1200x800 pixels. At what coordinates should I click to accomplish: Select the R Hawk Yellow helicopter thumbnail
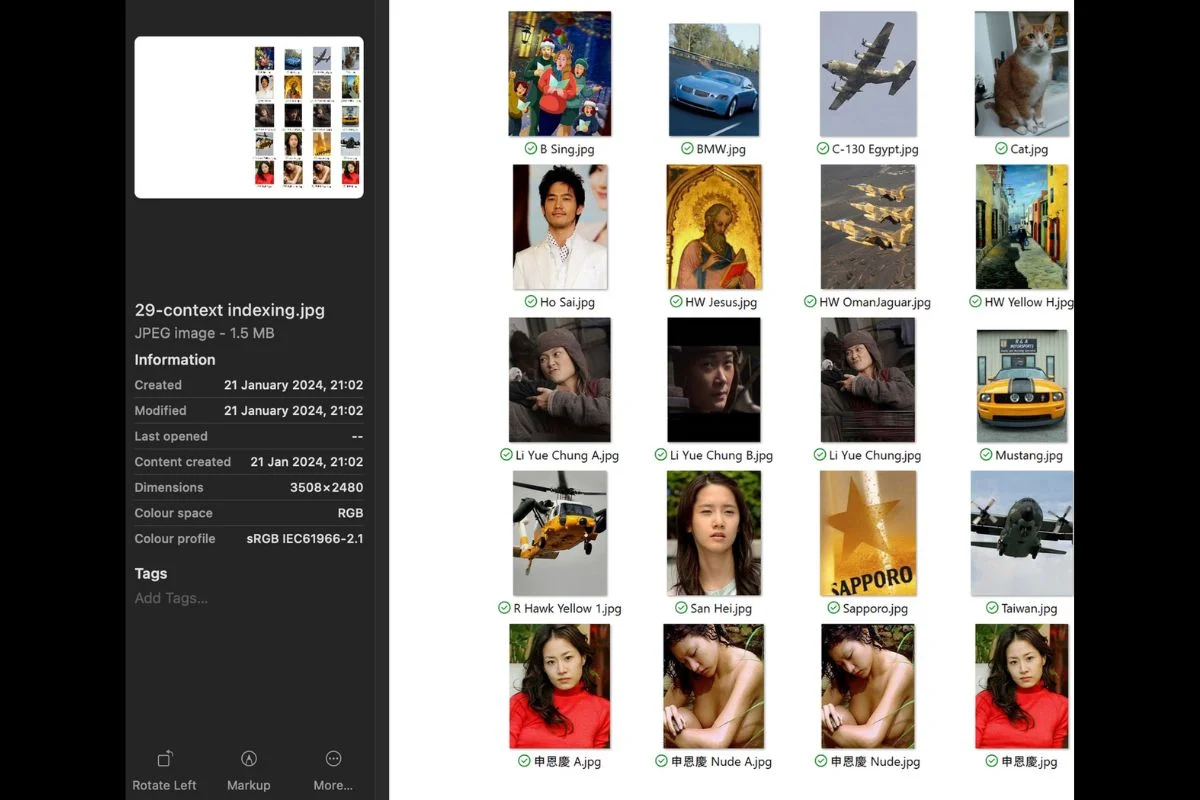click(x=559, y=533)
